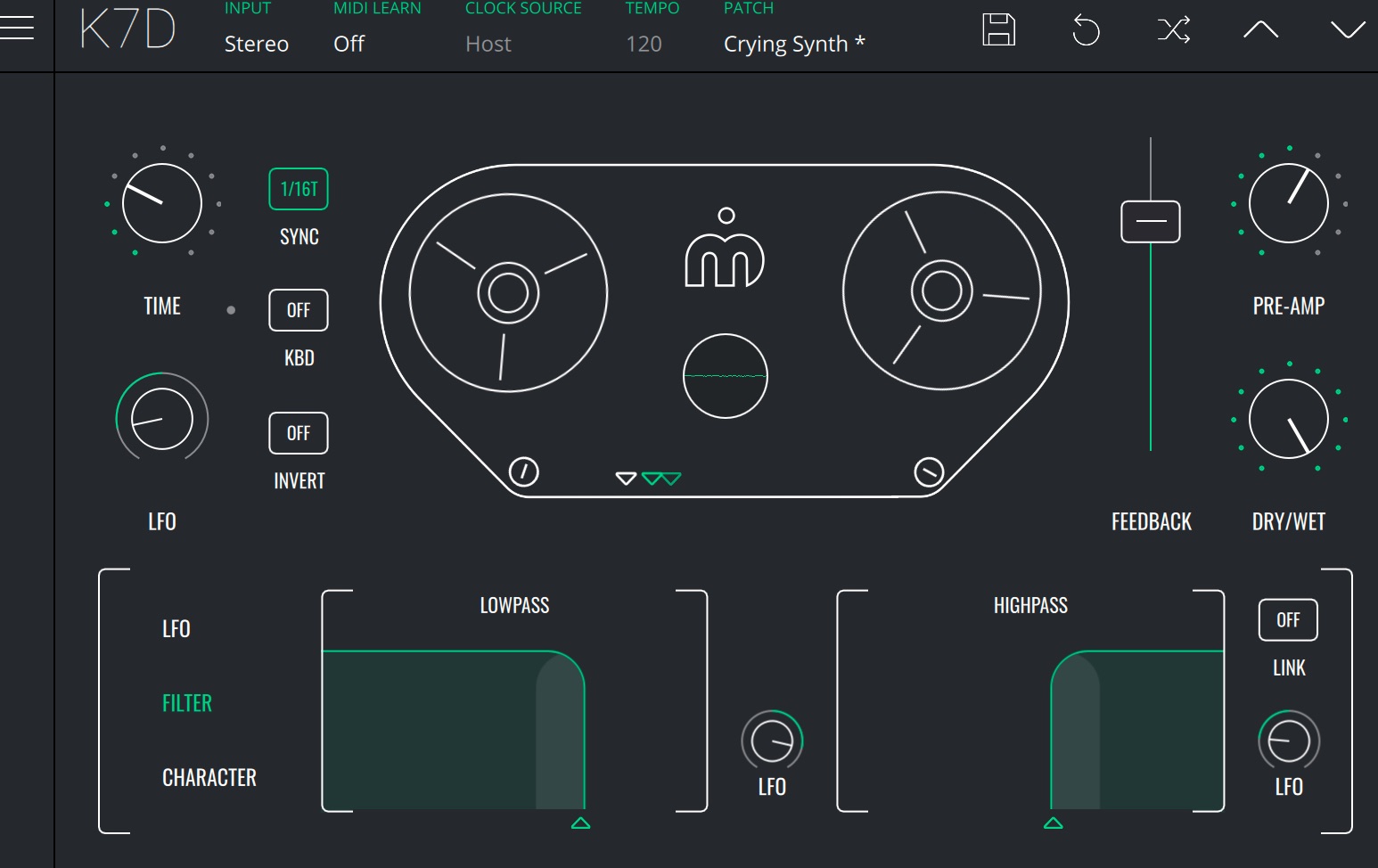Open the Crying Synth patch selector
The image size is (1378, 868).
[793, 44]
